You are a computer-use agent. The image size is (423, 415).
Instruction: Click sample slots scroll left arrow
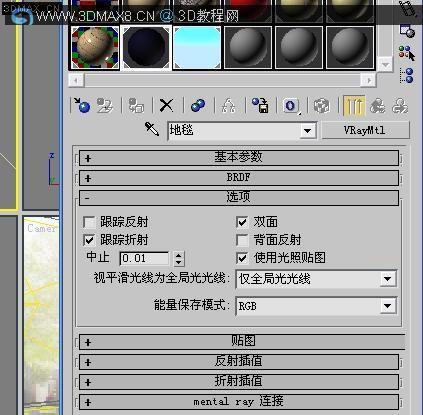[77, 80]
